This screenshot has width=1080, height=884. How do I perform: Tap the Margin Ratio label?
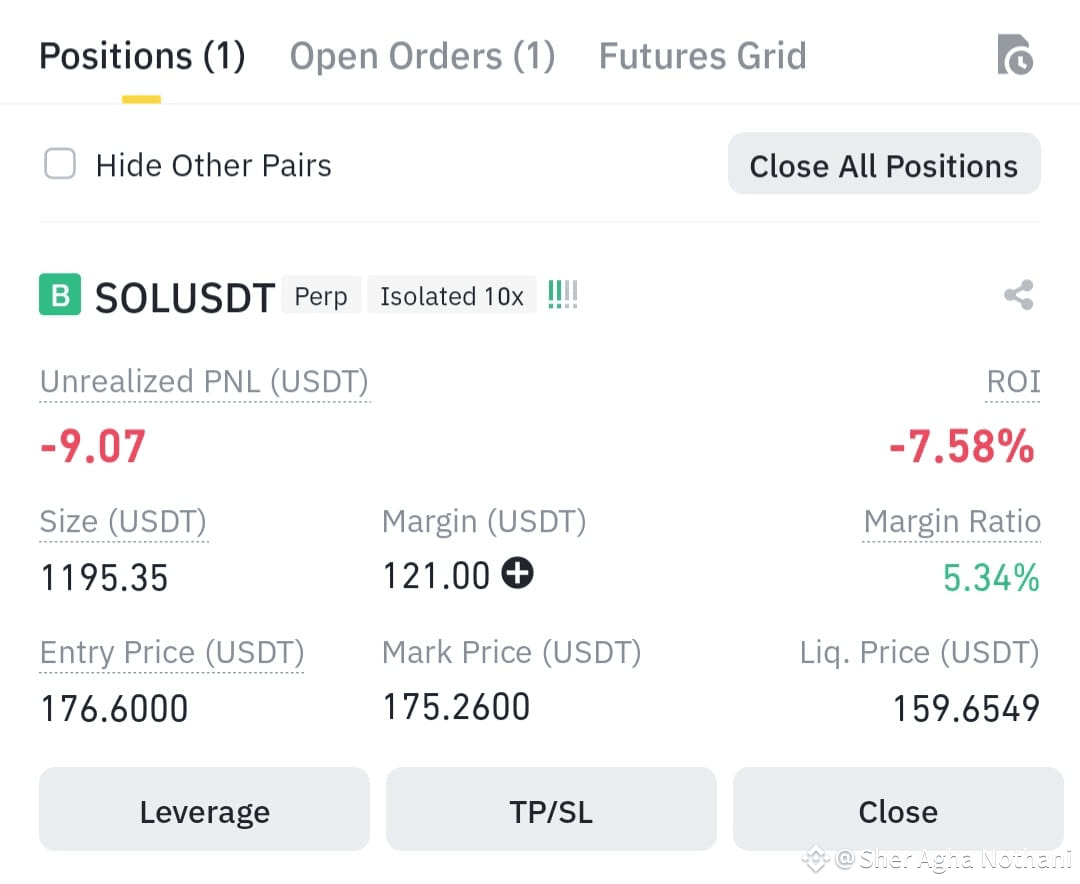tap(952, 522)
